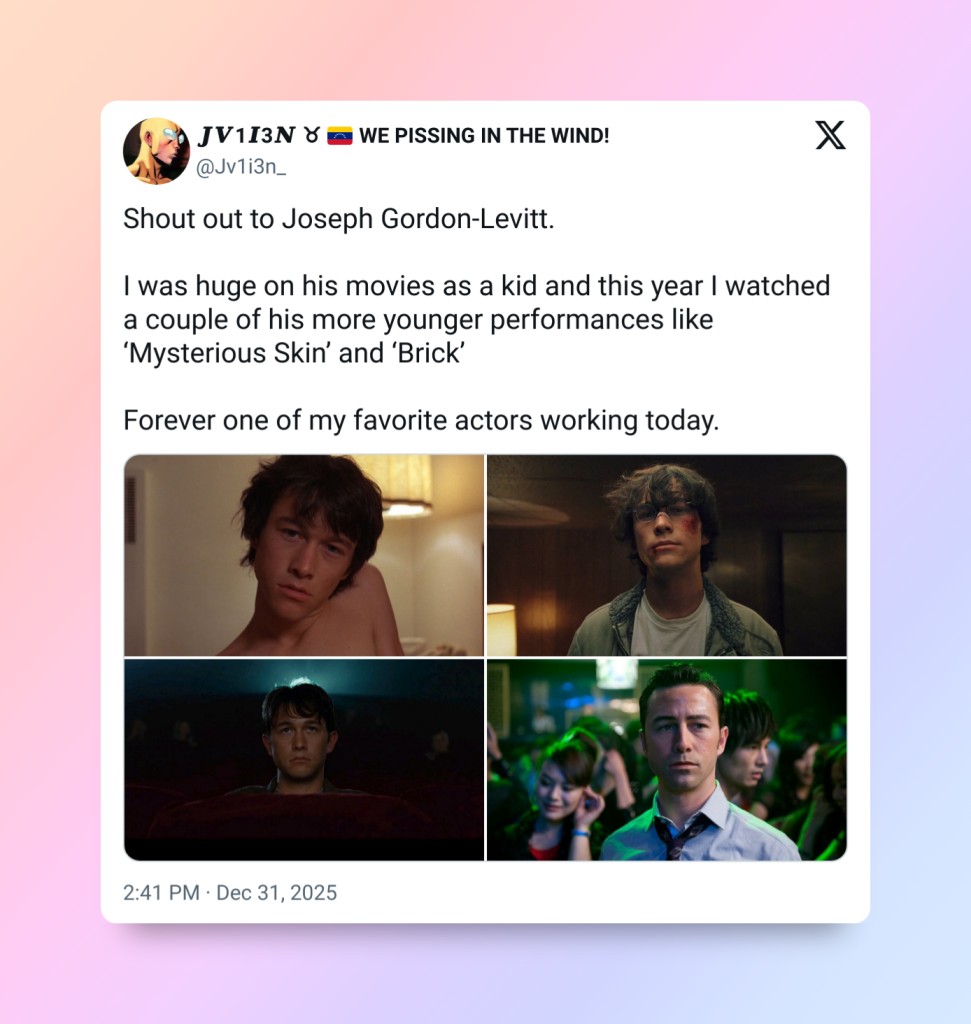This screenshot has height=1024, width=971.
Task: Click 'I was huge on his movies' paragraph
Action: [477, 319]
